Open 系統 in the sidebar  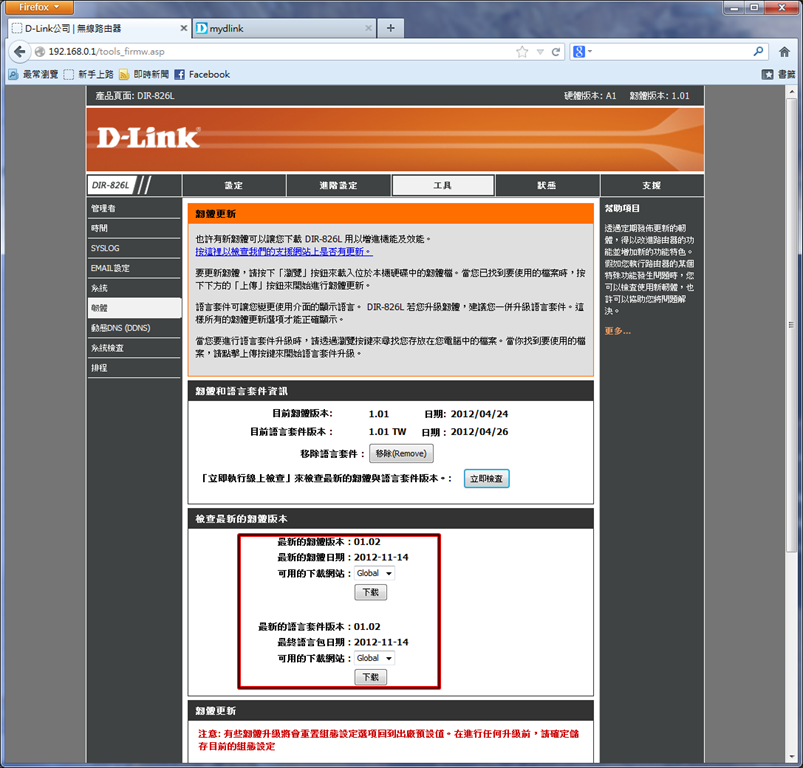pos(134,288)
